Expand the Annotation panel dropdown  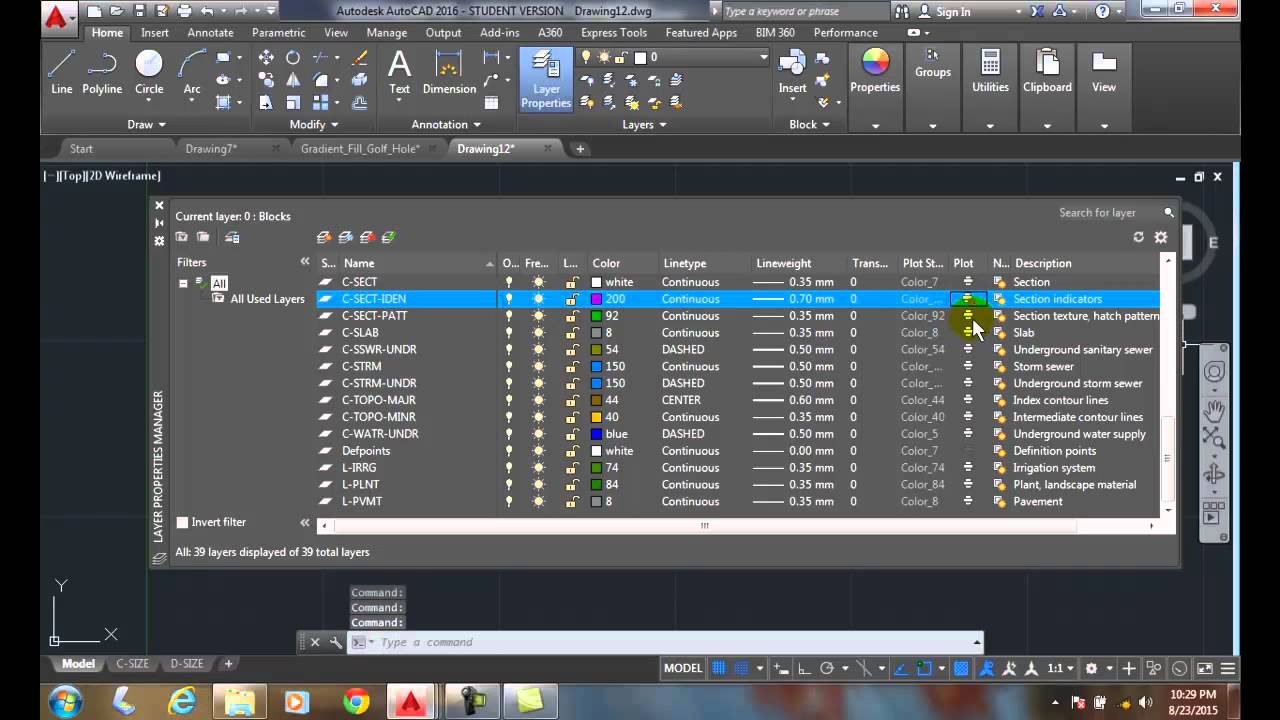446,125
